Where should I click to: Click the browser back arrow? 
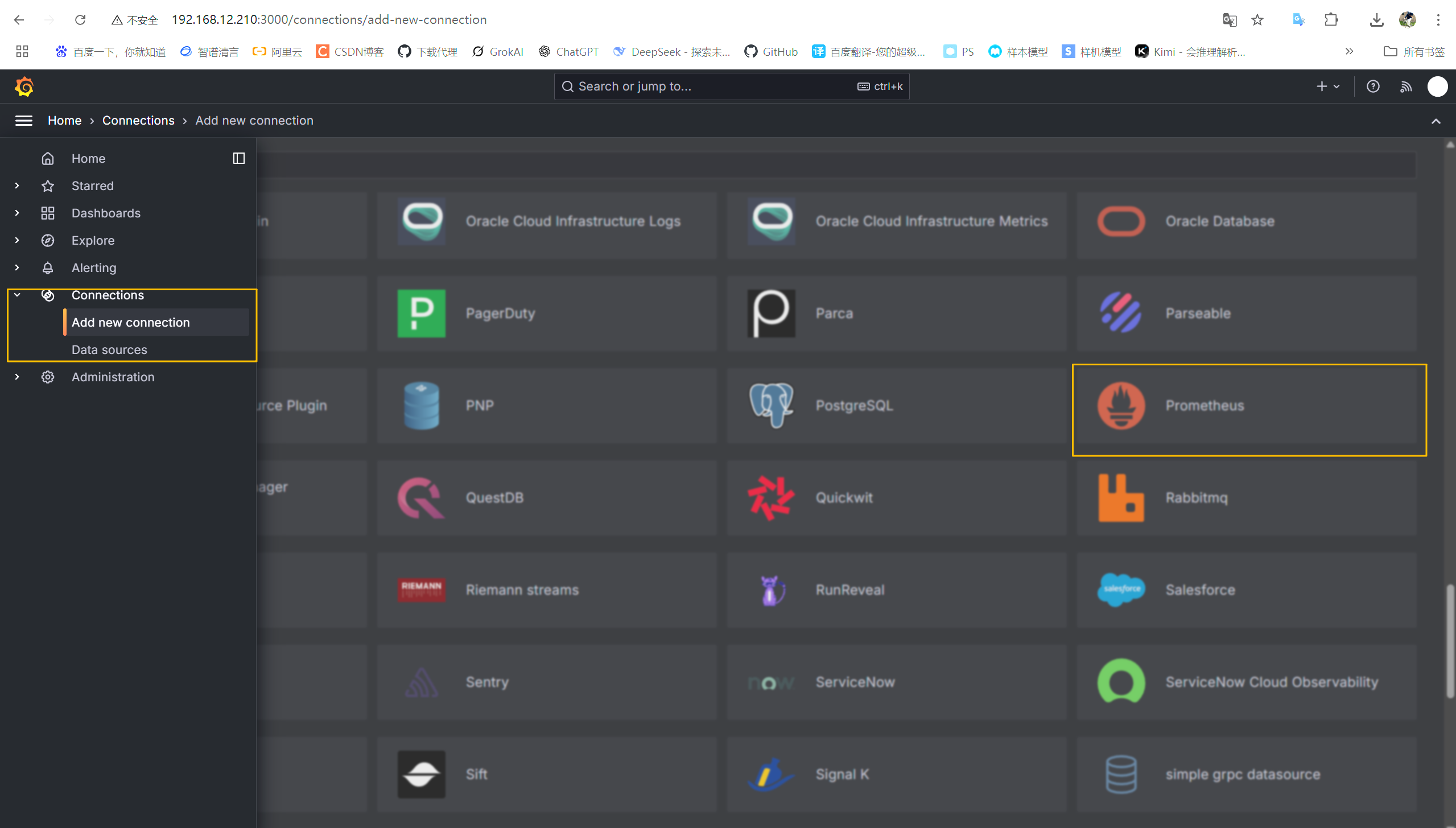(19, 20)
